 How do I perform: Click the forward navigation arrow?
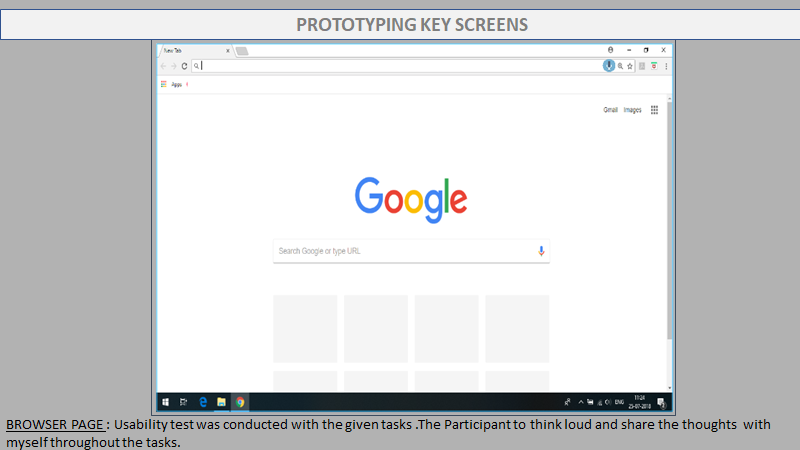click(x=173, y=66)
